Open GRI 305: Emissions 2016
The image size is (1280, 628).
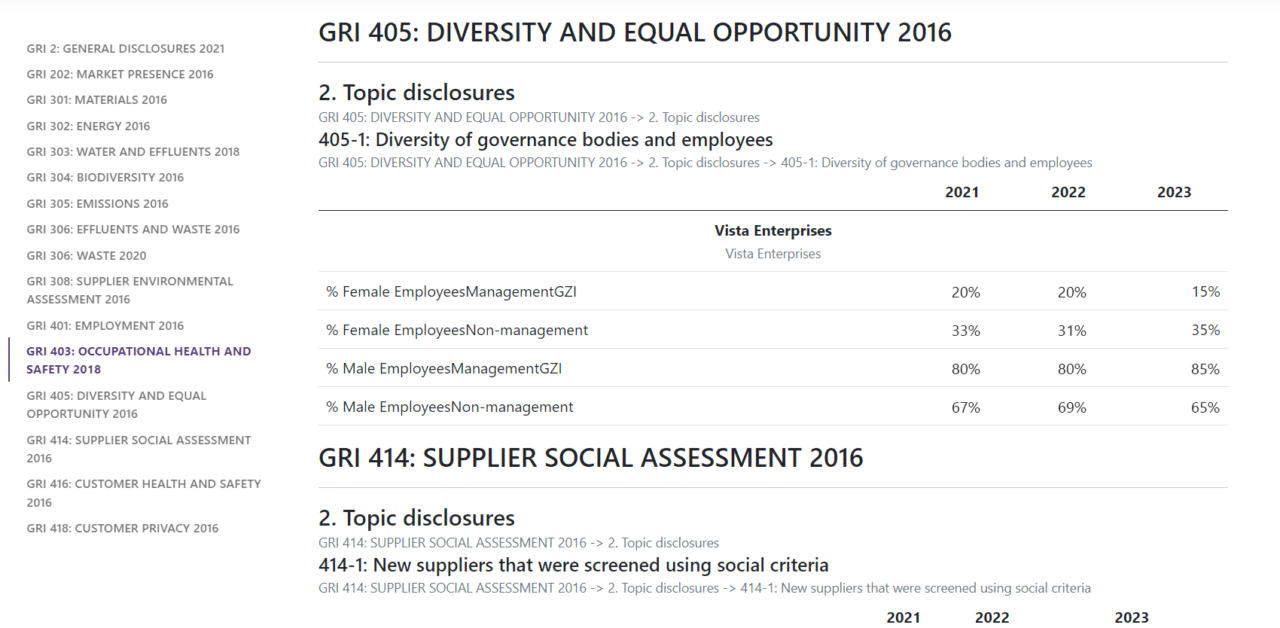(x=98, y=203)
